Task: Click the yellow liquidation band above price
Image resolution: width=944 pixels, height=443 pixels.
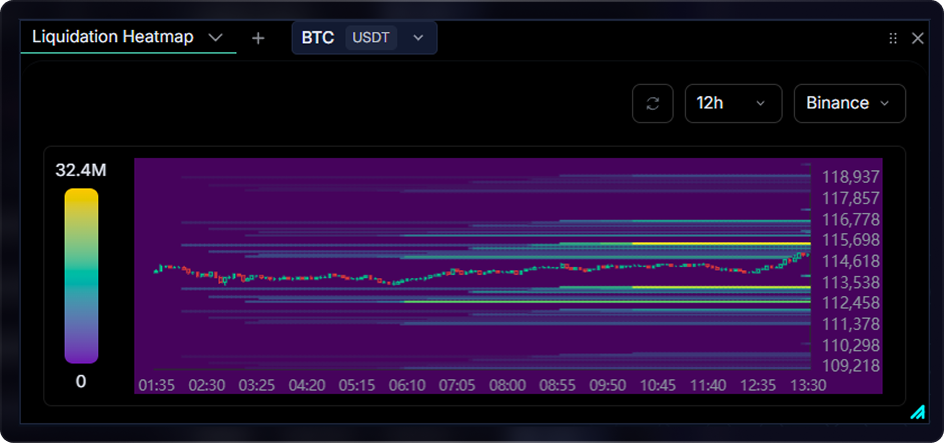Action: 721,243
